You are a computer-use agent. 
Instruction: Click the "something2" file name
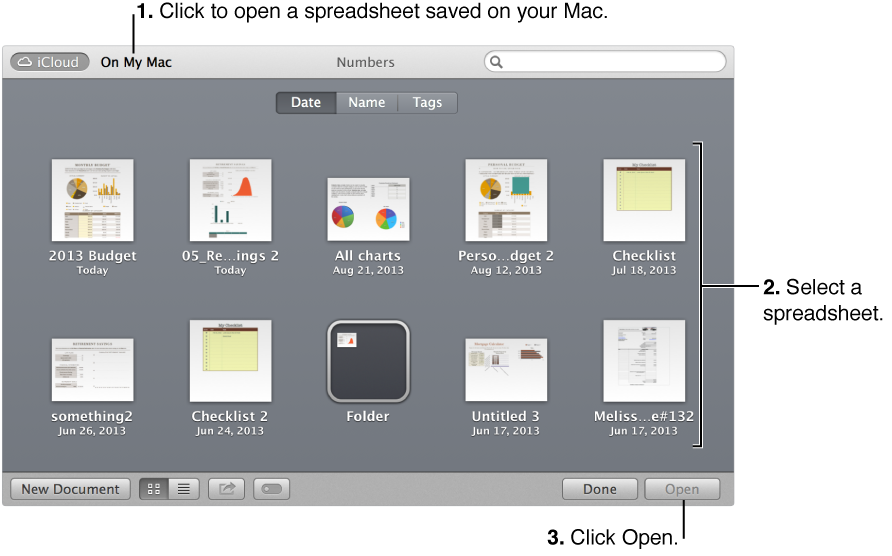(x=92, y=416)
